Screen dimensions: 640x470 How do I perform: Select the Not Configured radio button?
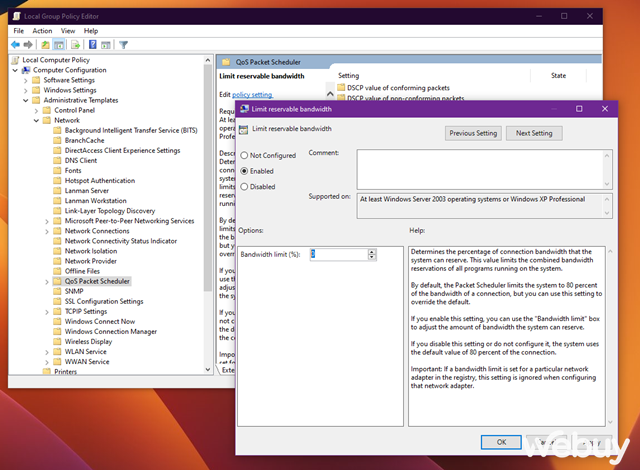point(244,156)
